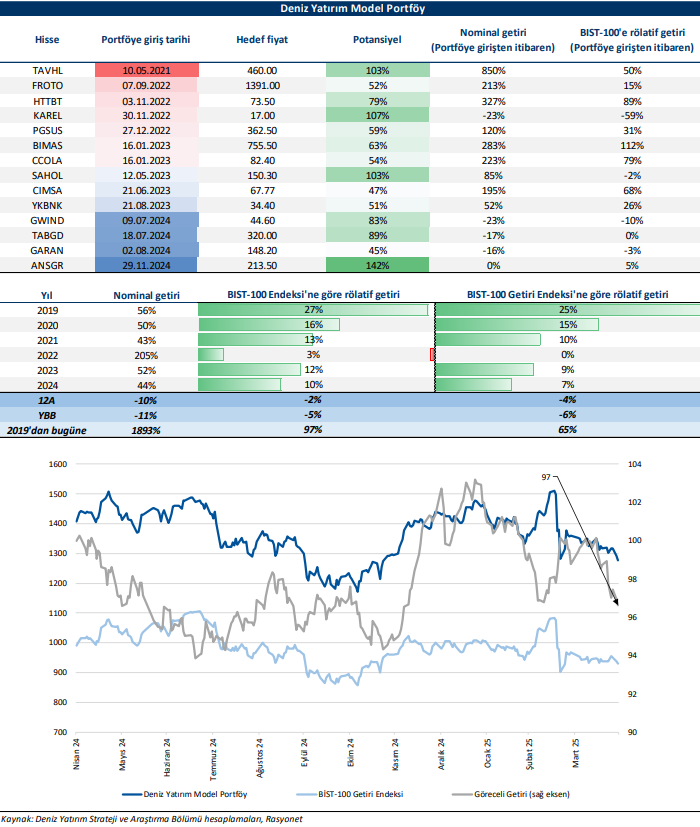Click the GARAN ticker row label
700x827 pixels.
(47, 251)
